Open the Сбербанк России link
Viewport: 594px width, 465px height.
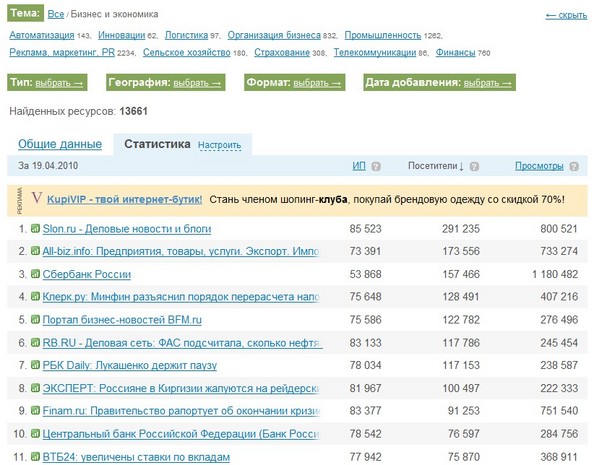coord(87,274)
